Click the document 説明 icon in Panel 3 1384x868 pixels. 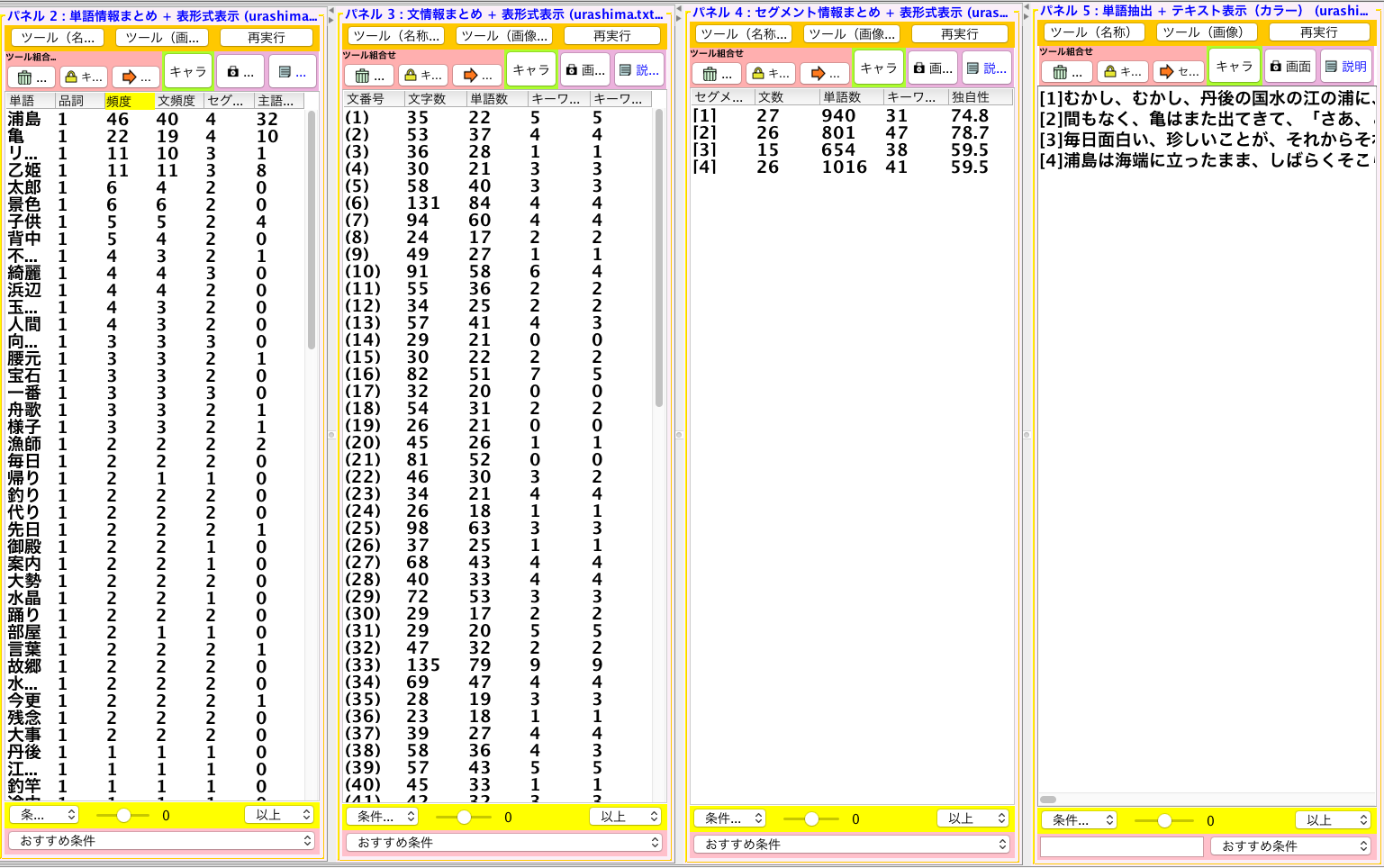click(638, 70)
